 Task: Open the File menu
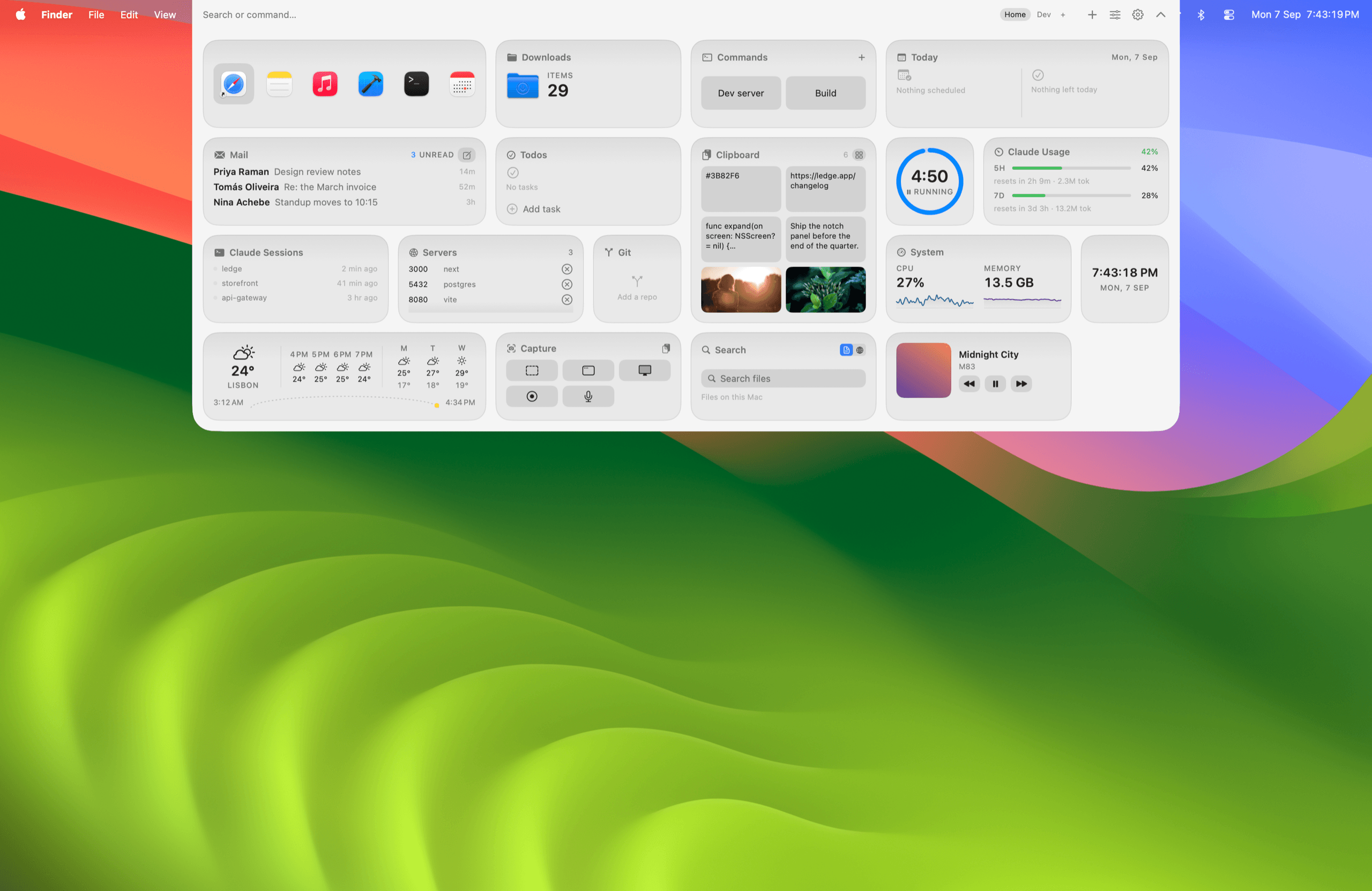point(96,15)
